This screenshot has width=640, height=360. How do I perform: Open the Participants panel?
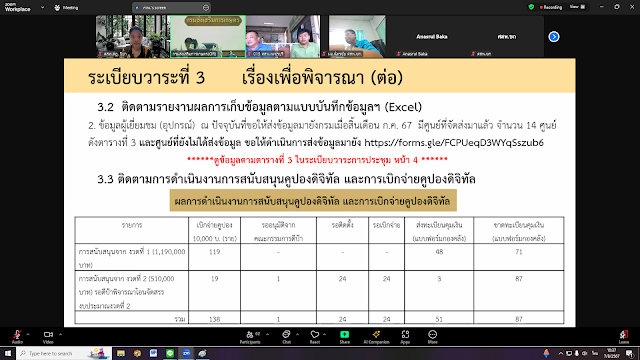tap(250, 337)
